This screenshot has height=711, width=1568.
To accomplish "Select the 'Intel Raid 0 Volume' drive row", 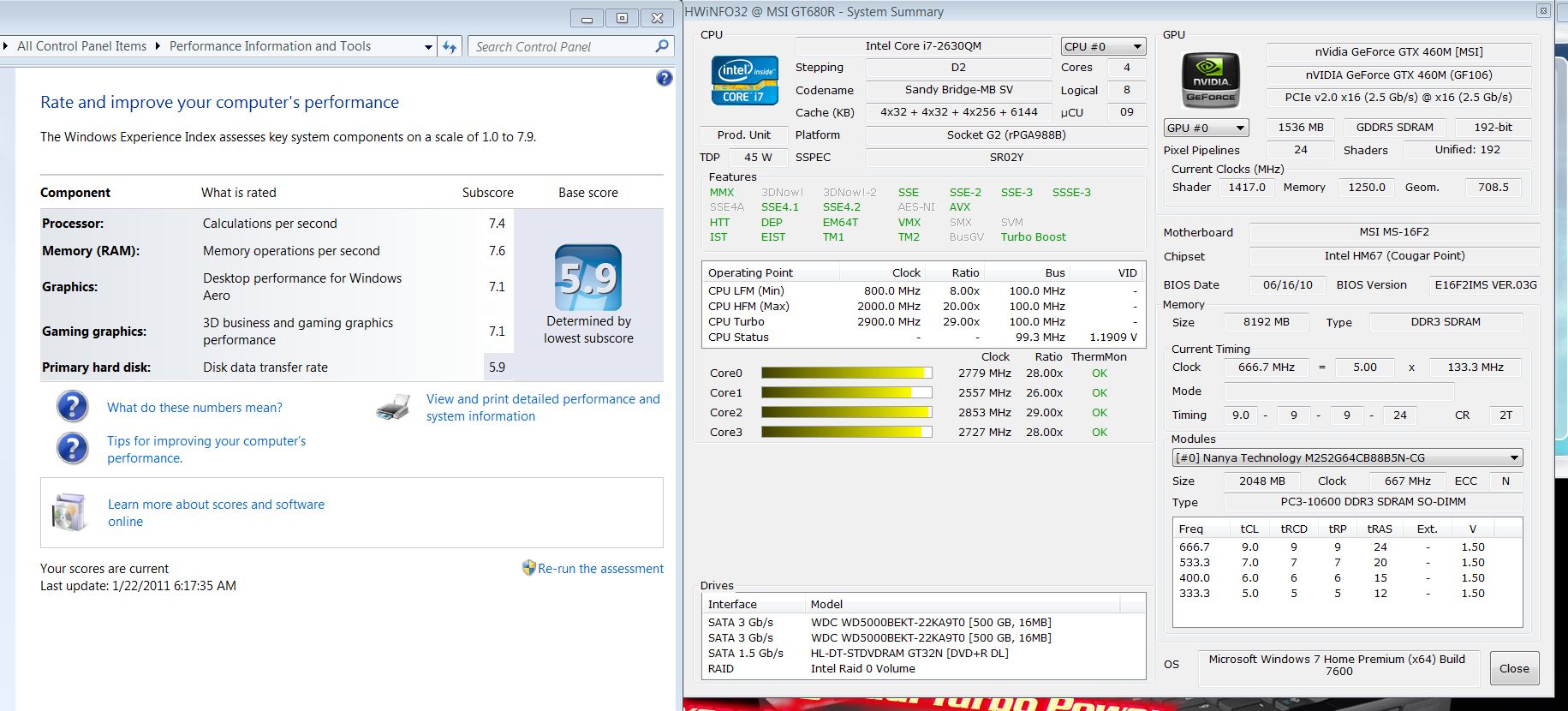I will pyautogui.click(x=923, y=668).
